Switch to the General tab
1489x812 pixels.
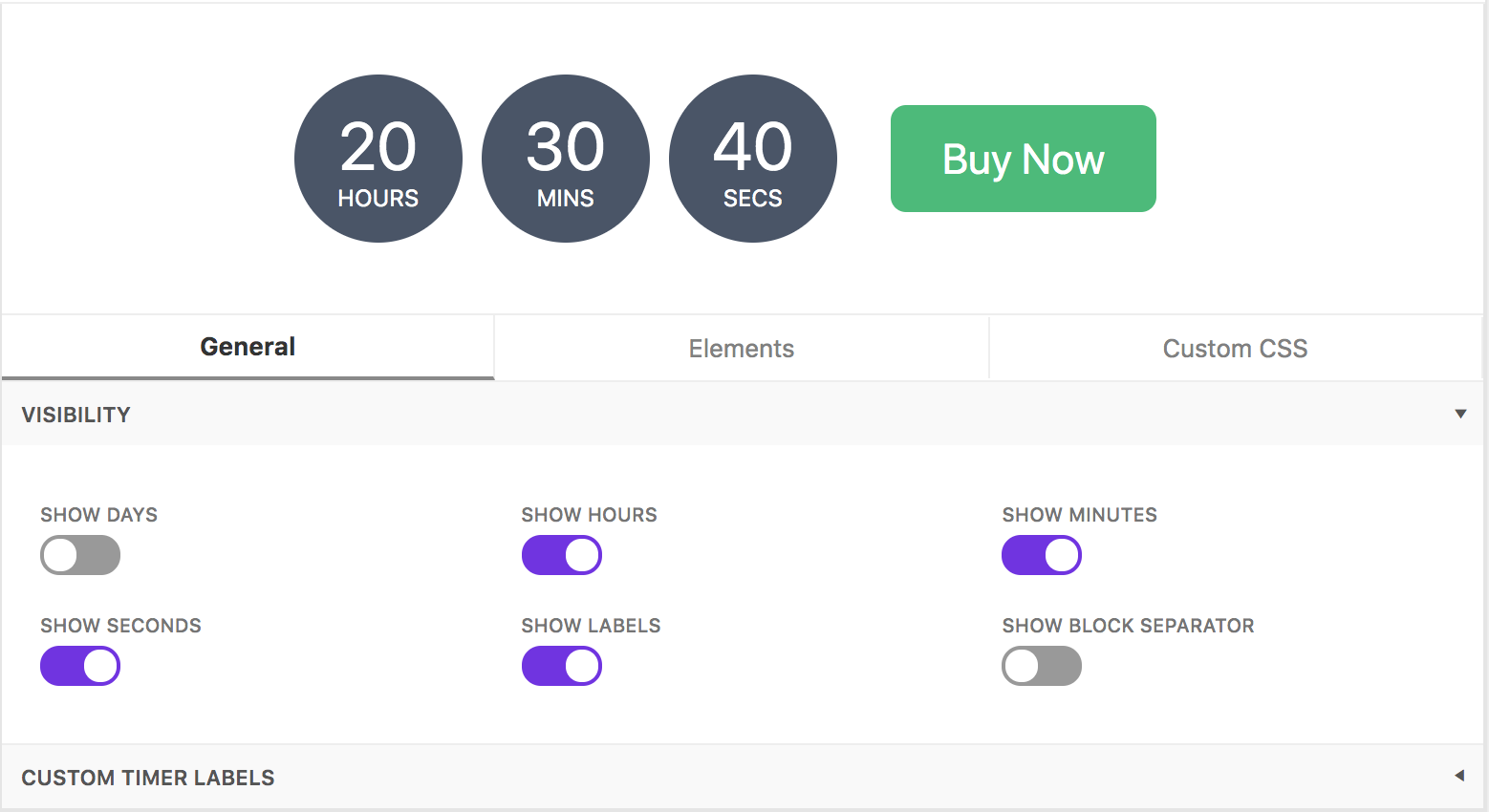point(248,347)
